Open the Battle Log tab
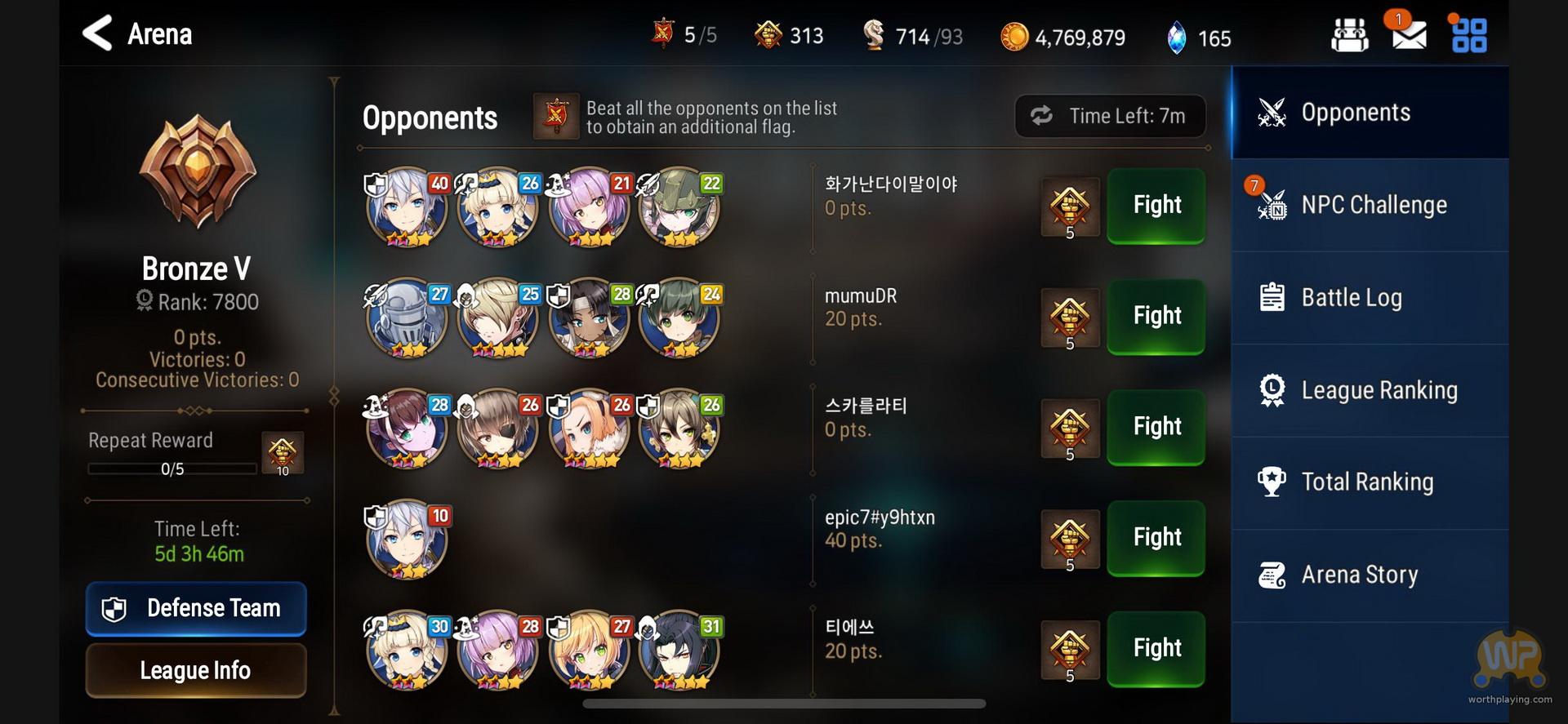The height and width of the screenshot is (724, 1568). coord(1370,298)
